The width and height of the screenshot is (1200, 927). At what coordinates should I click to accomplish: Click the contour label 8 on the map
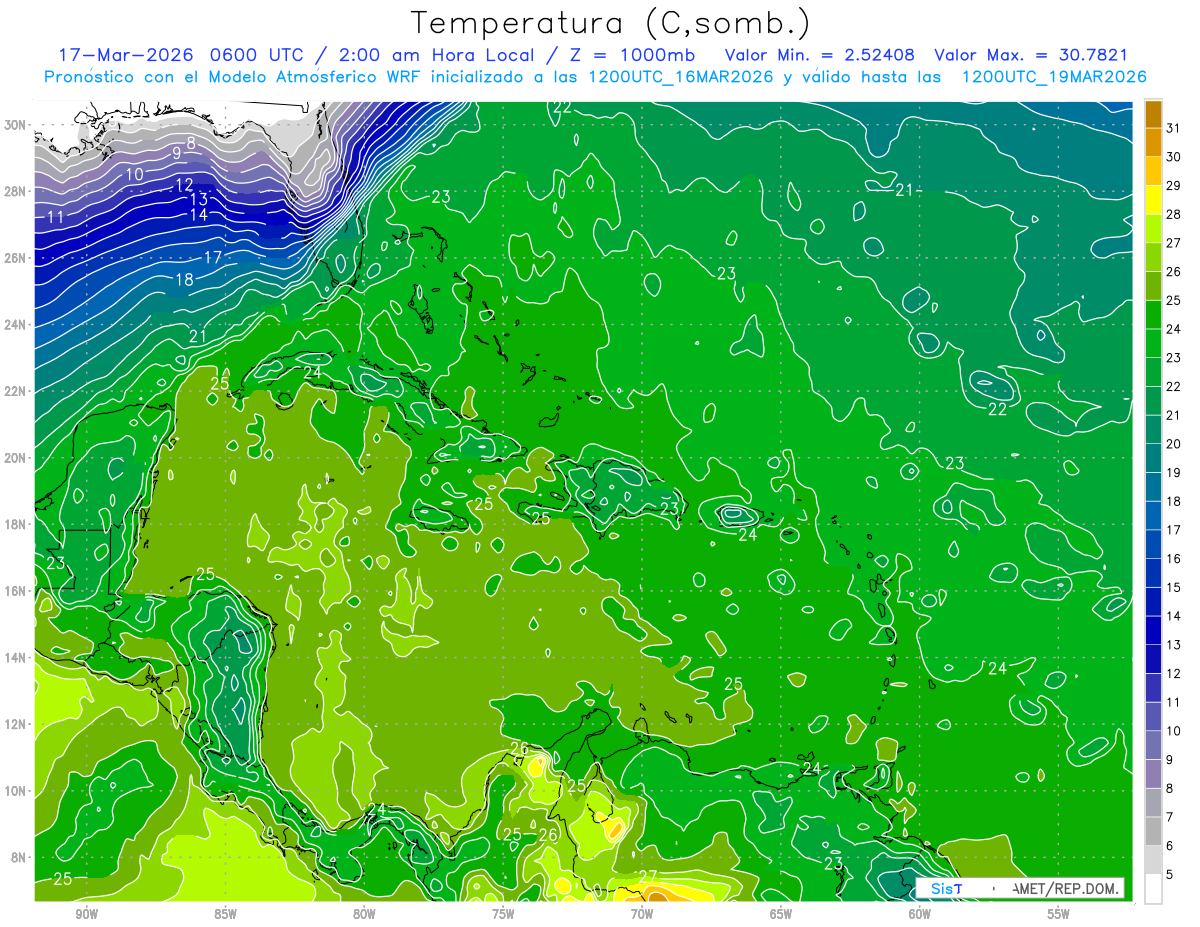[x=191, y=143]
